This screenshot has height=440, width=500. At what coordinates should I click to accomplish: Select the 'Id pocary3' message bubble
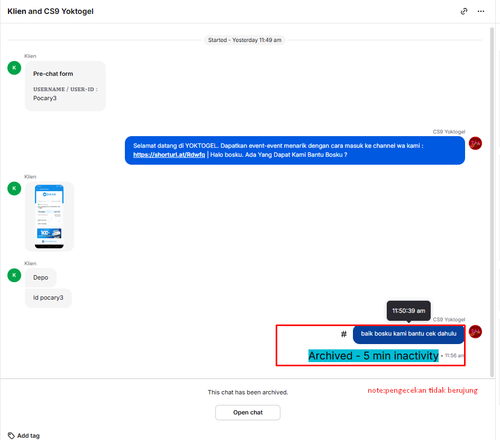coord(48,298)
